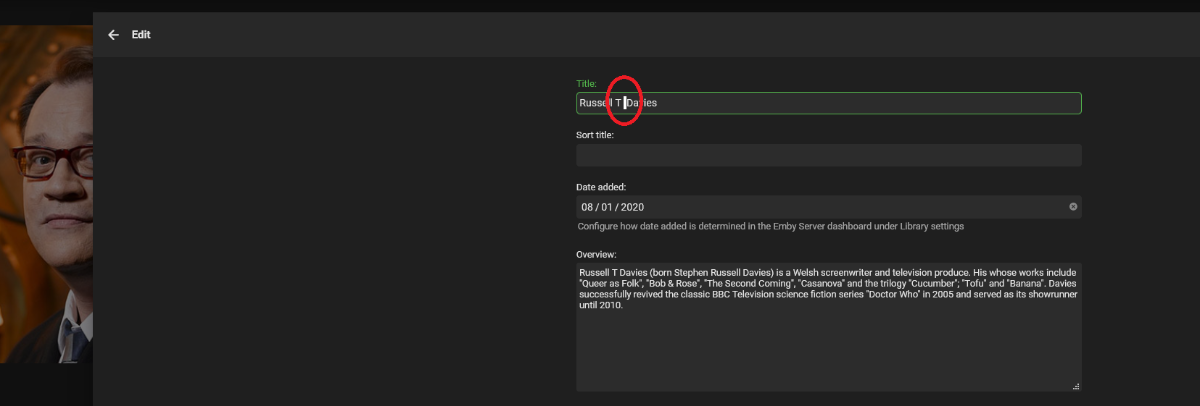Screen dimensions: 1200x406
Task: Click the Title label
Action: tap(586, 83)
